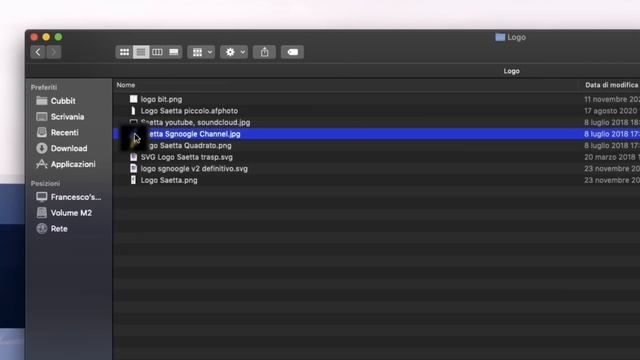Click the logo bit.png file icon
The width and height of the screenshot is (640, 360).
[x=133, y=99]
